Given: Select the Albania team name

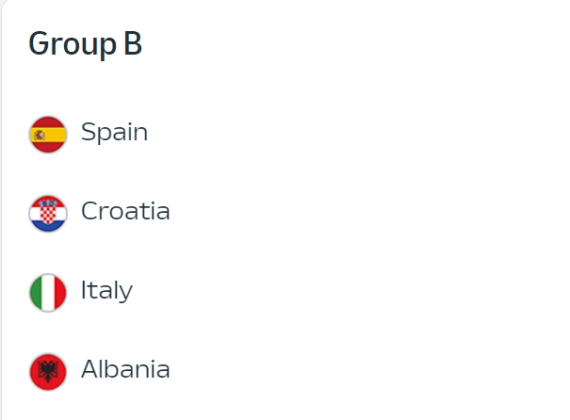Looking at the screenshot, I should 125,369.
